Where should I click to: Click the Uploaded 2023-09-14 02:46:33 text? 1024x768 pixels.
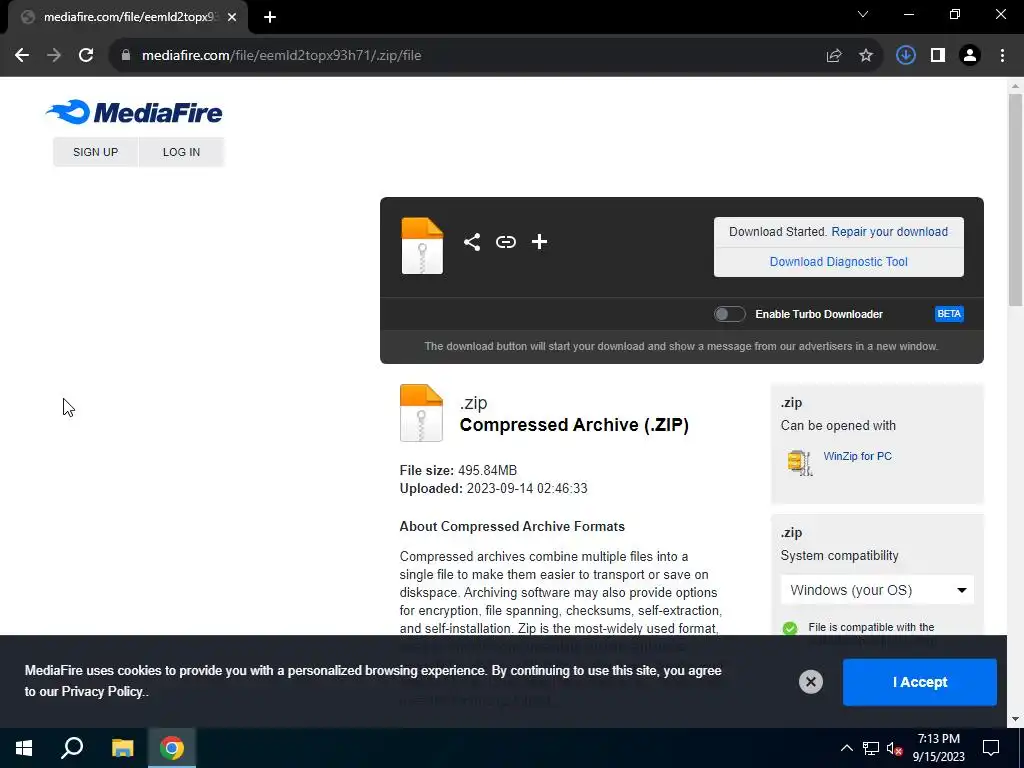(494, 488)
